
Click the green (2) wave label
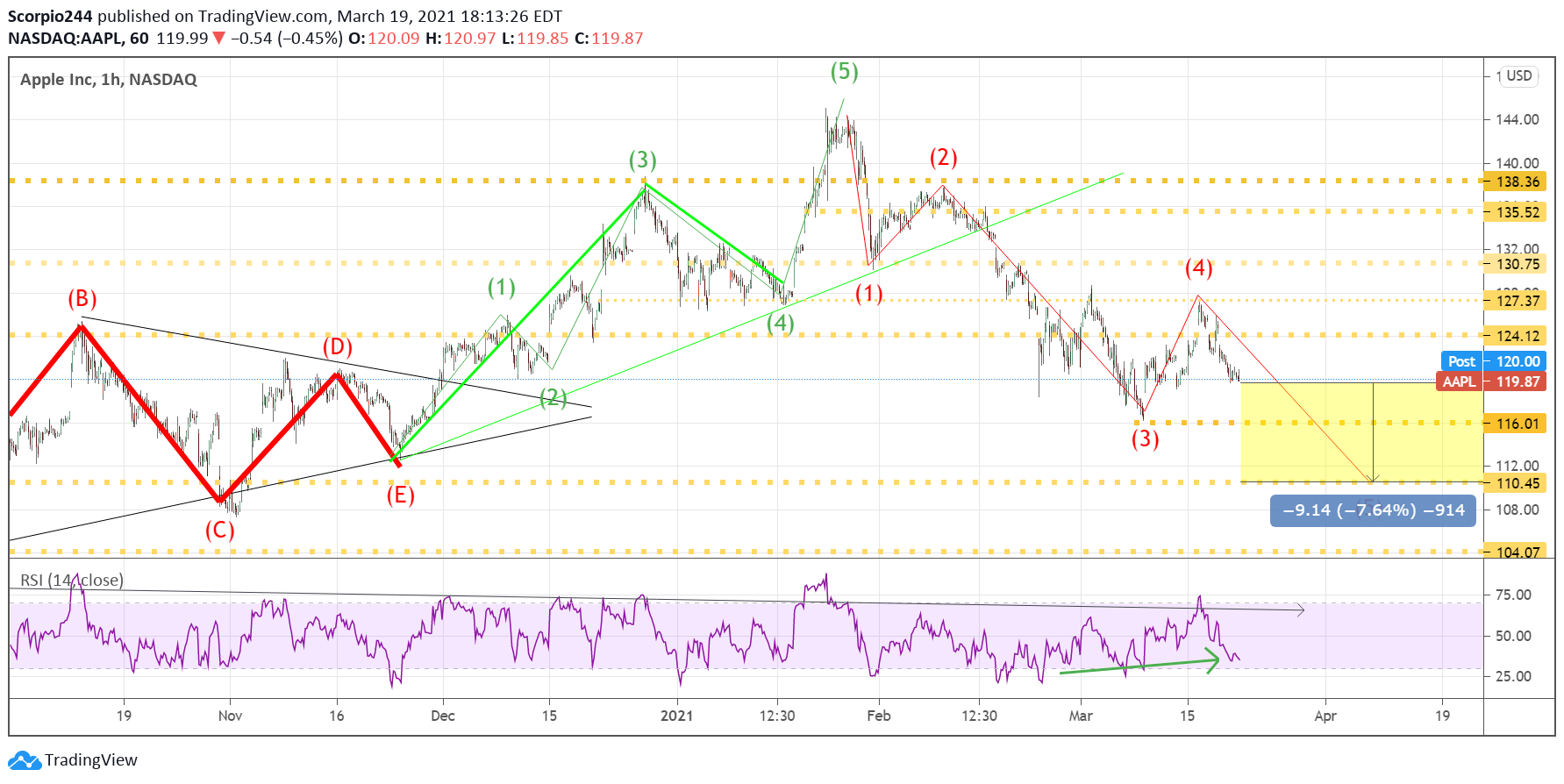(553, 397)
